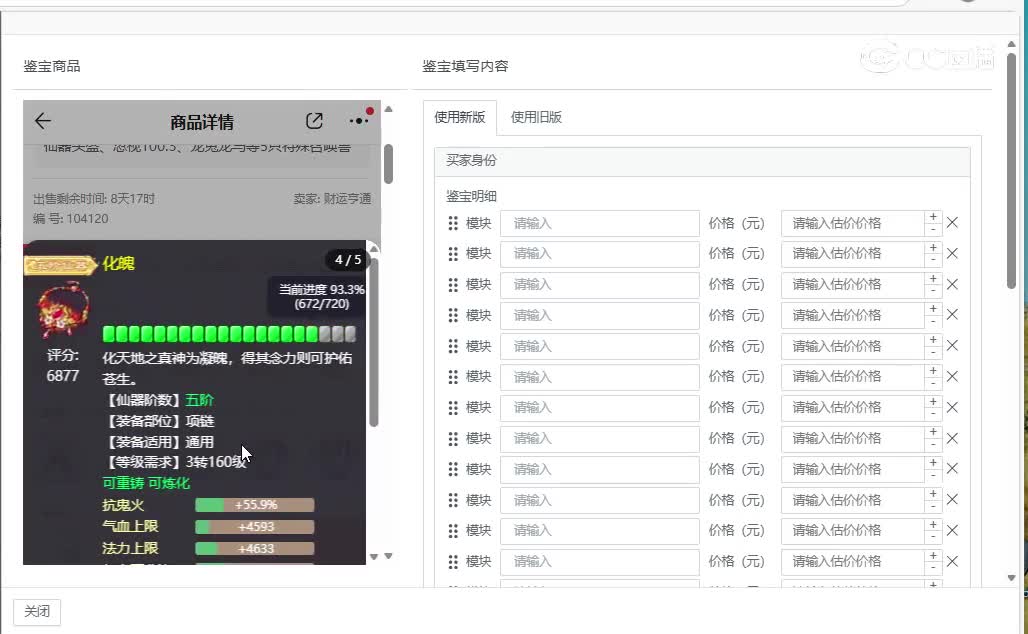Click the X on the last fully visible 模块 row
1028x634 pixels.
coord(952,561)
